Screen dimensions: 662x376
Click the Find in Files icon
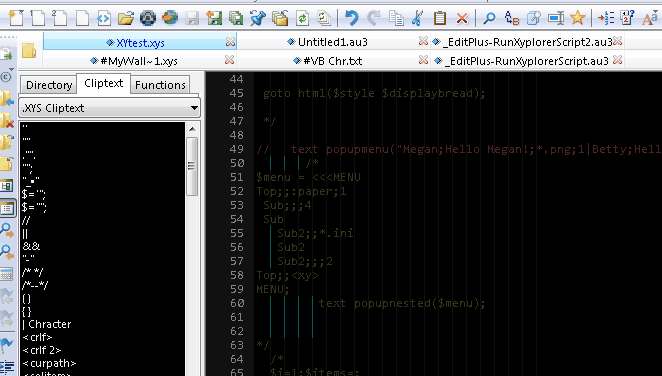[x=534, y=18]
